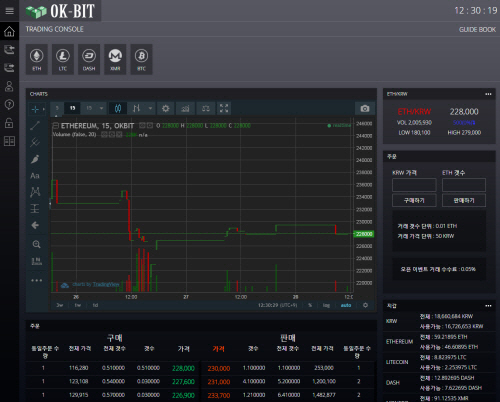Select the ETH coin icon
Image resolution: width=500 pixels, height=402 pixels.
[37, 59]
